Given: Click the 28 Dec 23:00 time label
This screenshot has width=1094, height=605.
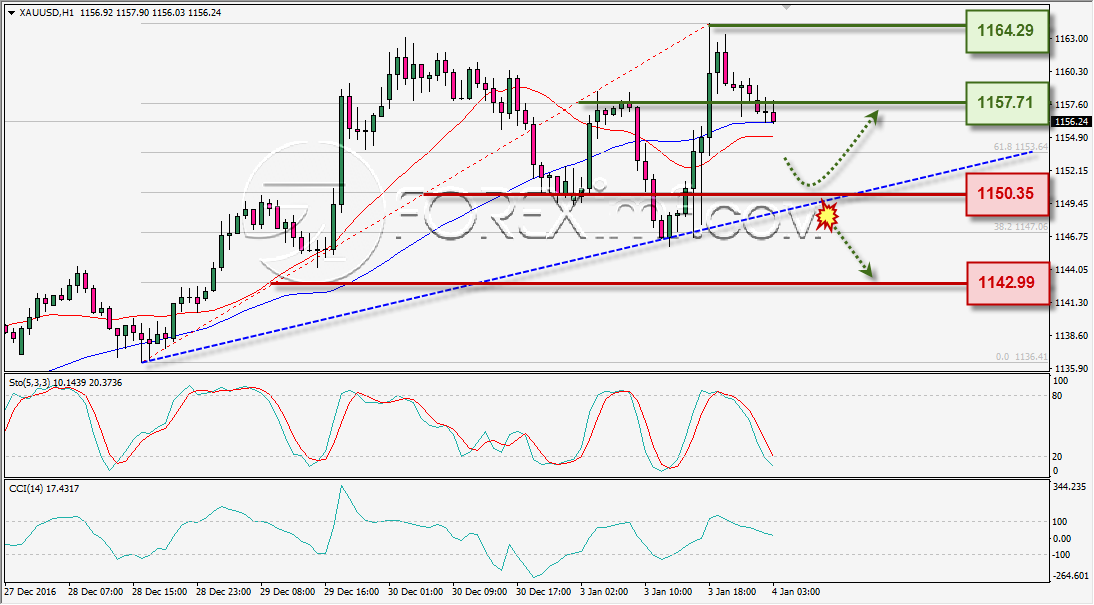Looking at the screenshot, I should [224, 592].
